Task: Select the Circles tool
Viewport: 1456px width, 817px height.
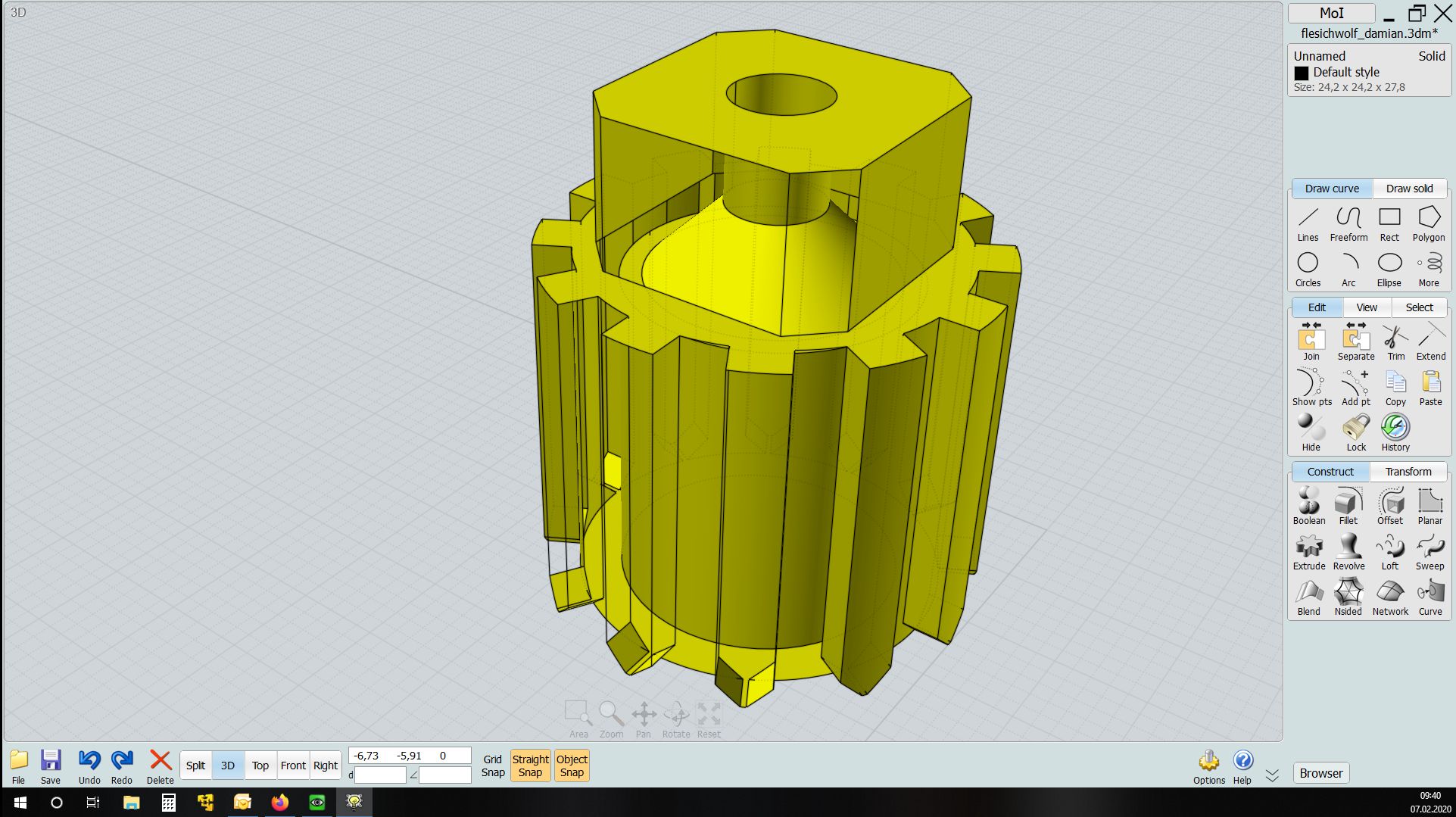Action: (x=1308, y=270)
